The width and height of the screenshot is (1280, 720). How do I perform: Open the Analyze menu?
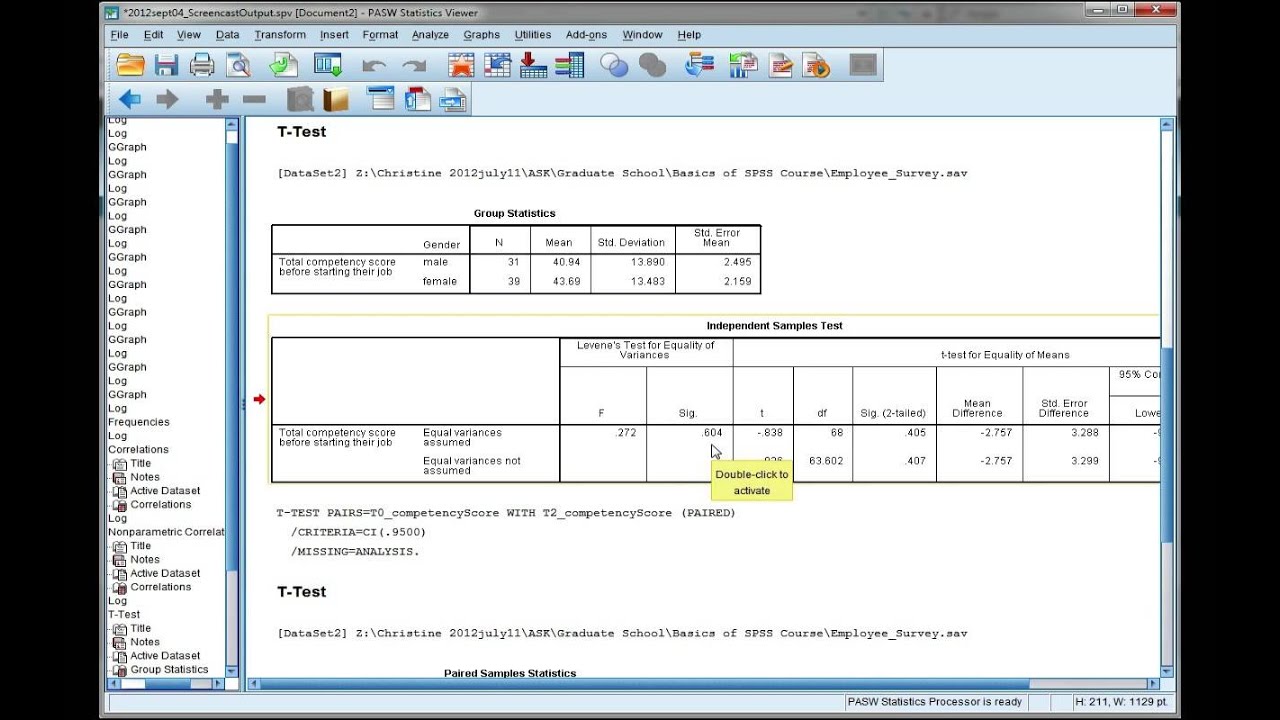[x=430, y=35]
